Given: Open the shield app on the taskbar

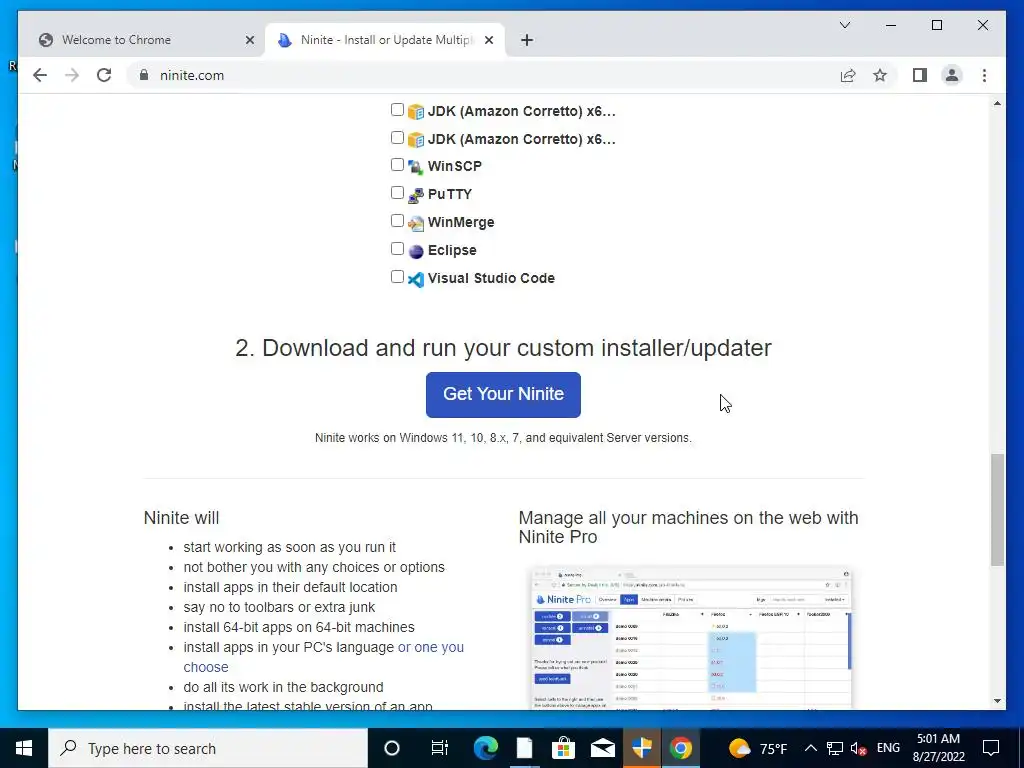Looking at the screenshot, I should click(641, 748).
